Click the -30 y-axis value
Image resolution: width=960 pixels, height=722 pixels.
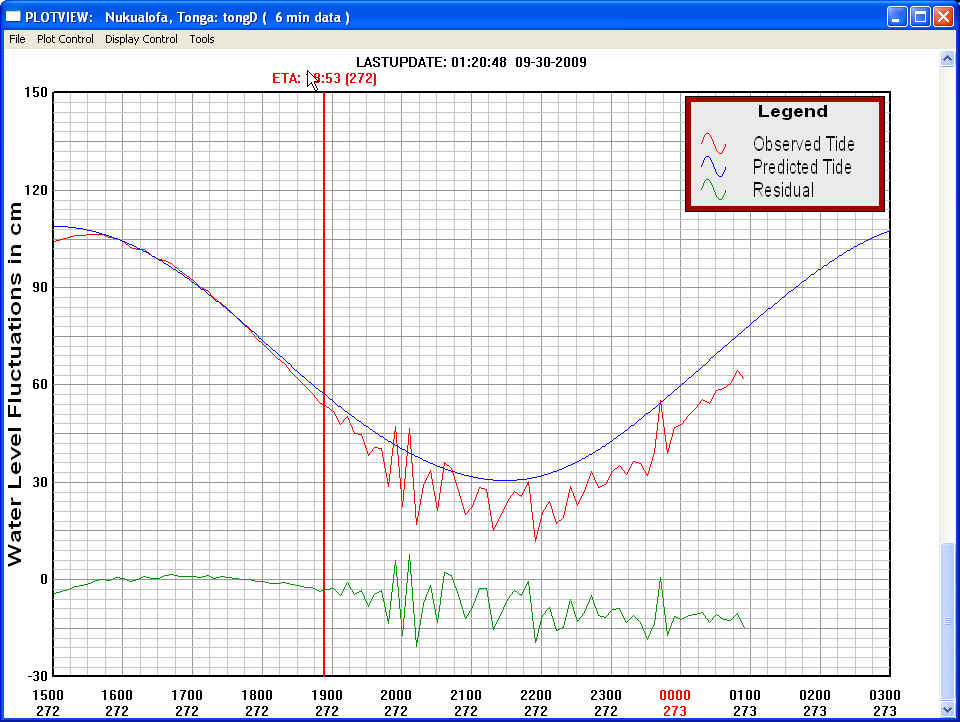(36, 676)
